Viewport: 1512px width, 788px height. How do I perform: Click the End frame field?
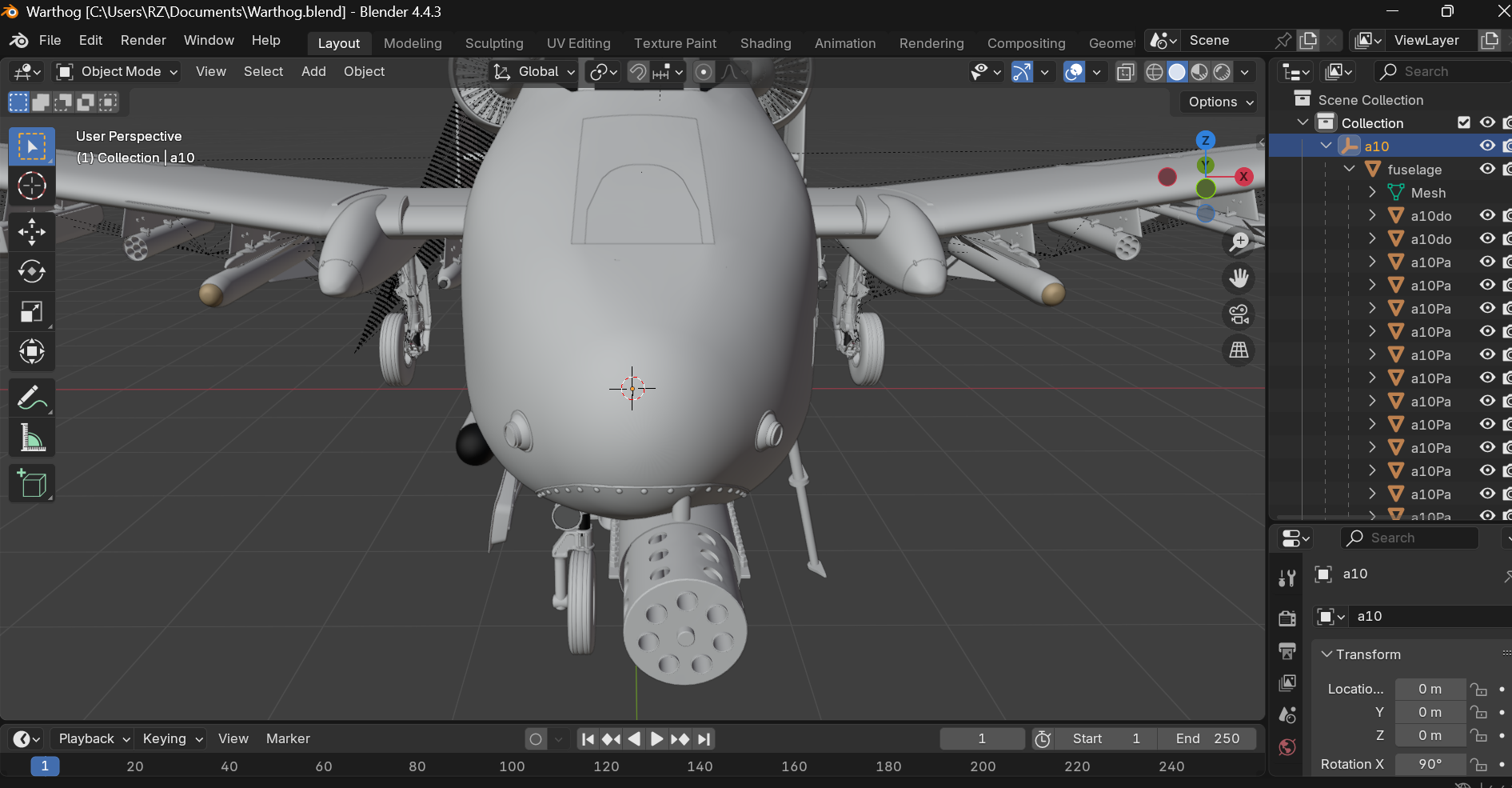click(1207, 739)
